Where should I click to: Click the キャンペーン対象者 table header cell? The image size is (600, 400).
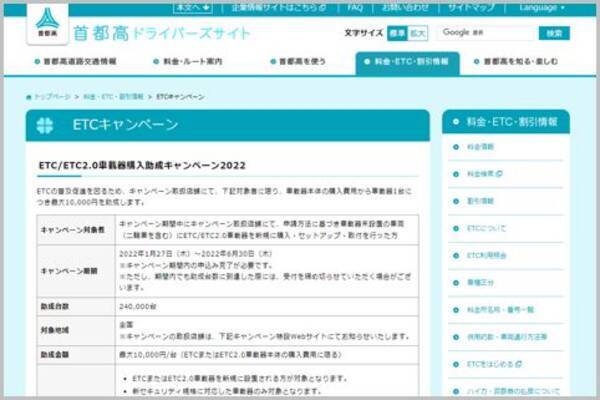pos(76,230)
